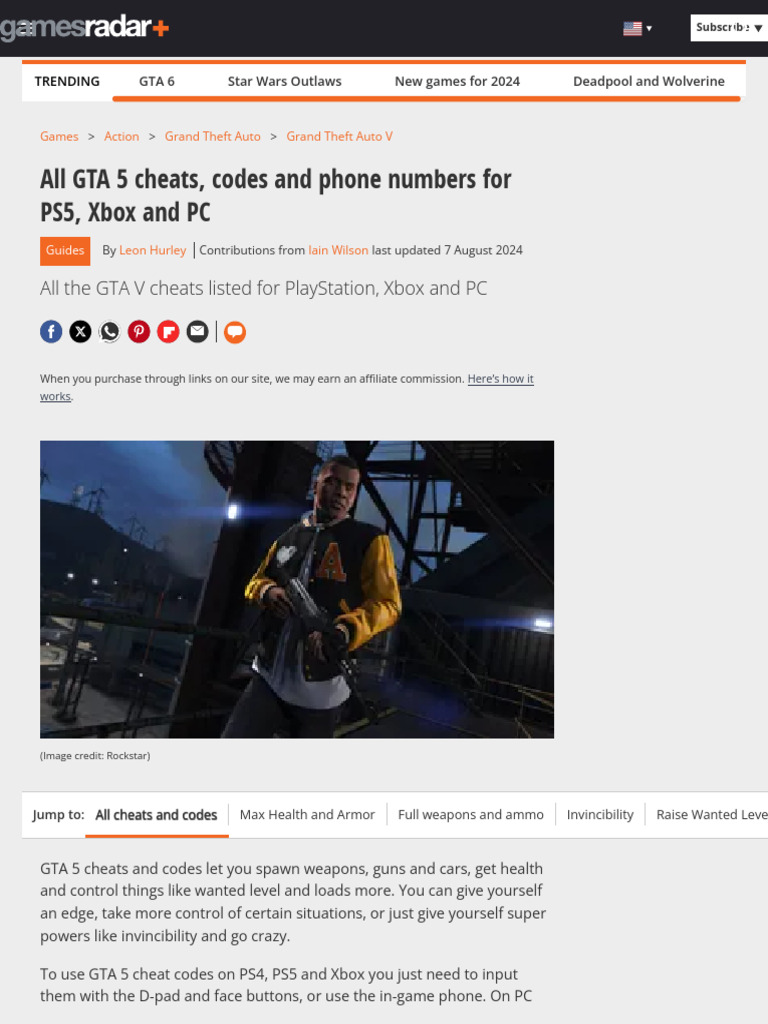
Task: Follow the "Here's how it works" link
Action: pyautogui.click(x=287, y=387)
